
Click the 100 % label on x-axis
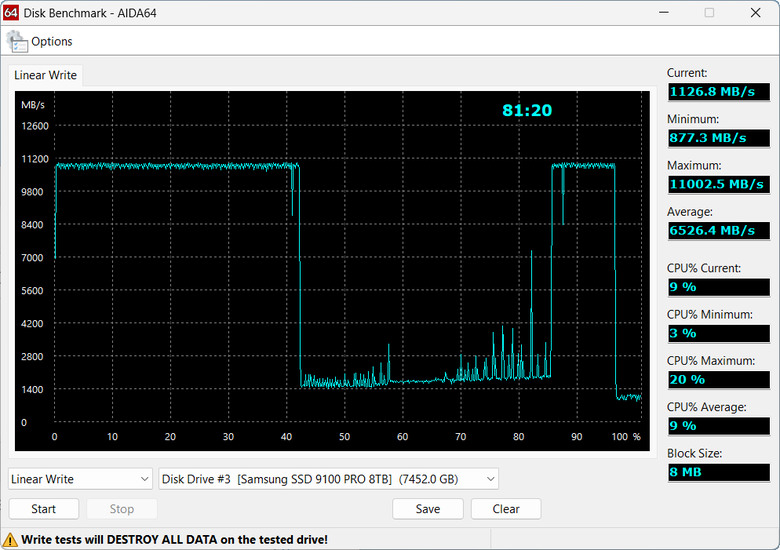point(626,437)
